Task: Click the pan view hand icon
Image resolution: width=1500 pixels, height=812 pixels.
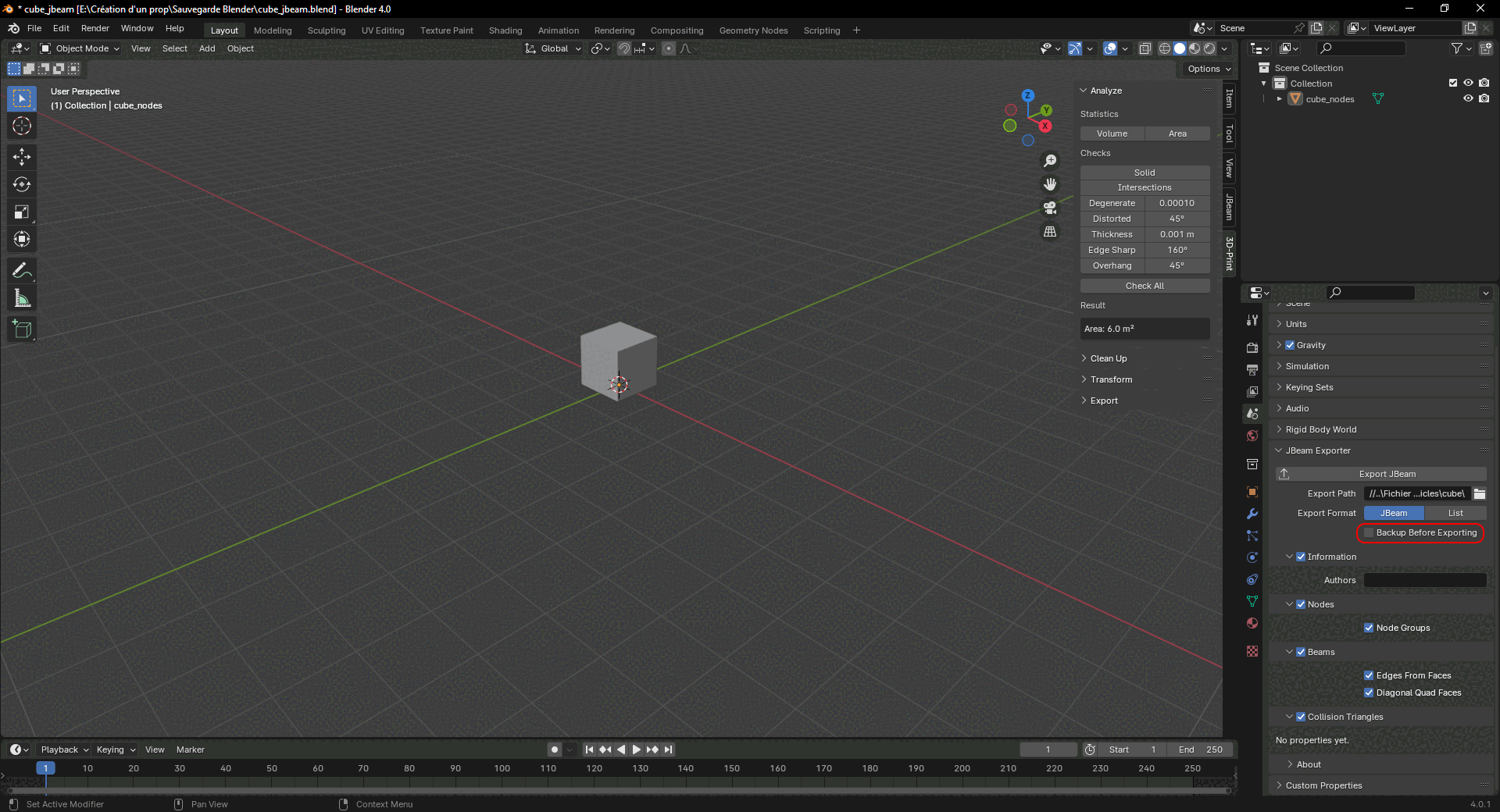Action: pyautogui.click(x=1050, y=184)
